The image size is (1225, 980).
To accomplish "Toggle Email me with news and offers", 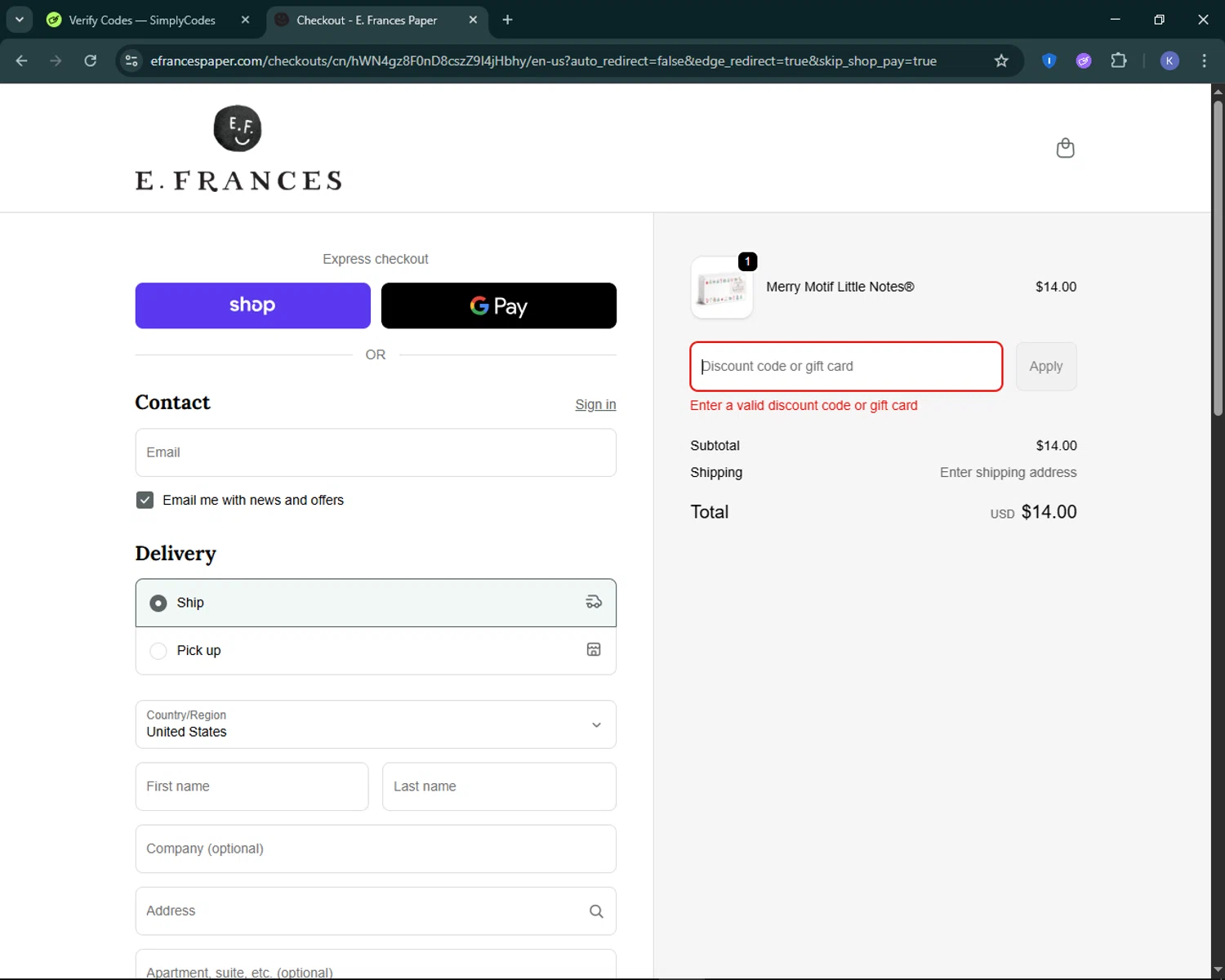I will point(145,500).
